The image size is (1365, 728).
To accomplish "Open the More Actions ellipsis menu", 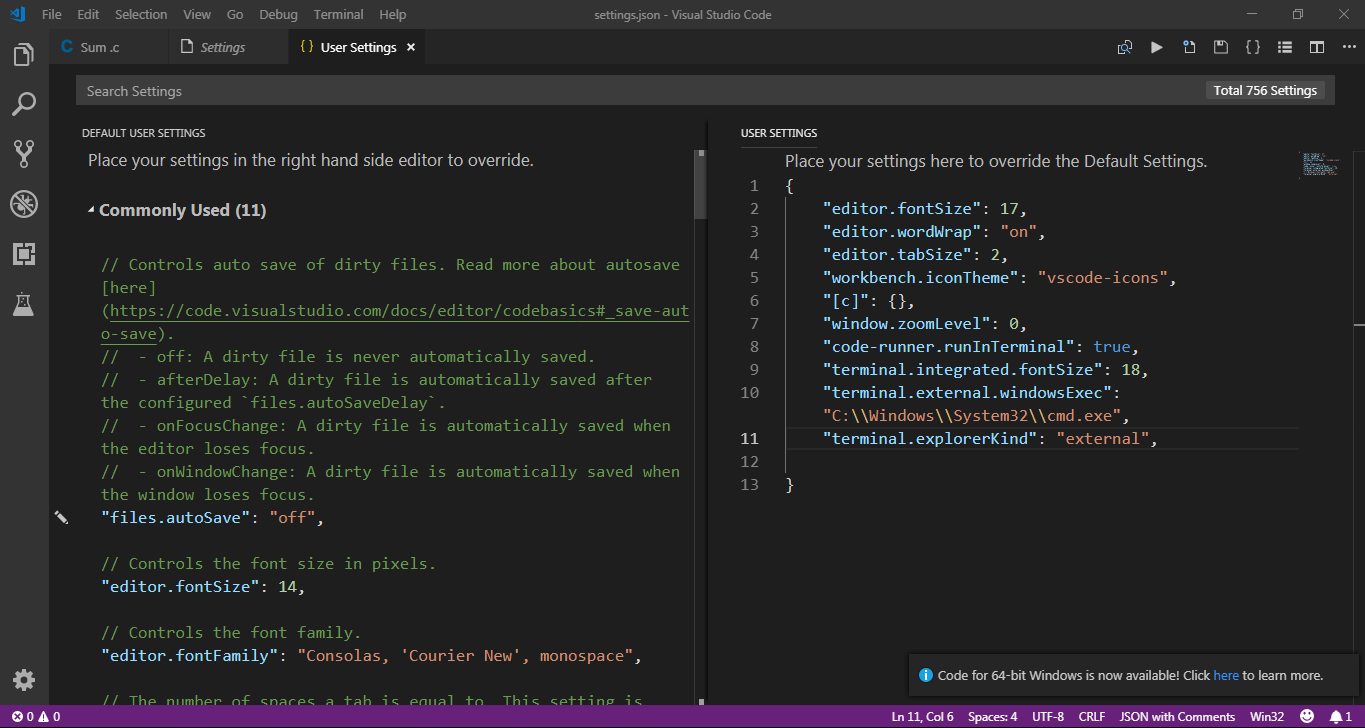I will point(1347,47).
